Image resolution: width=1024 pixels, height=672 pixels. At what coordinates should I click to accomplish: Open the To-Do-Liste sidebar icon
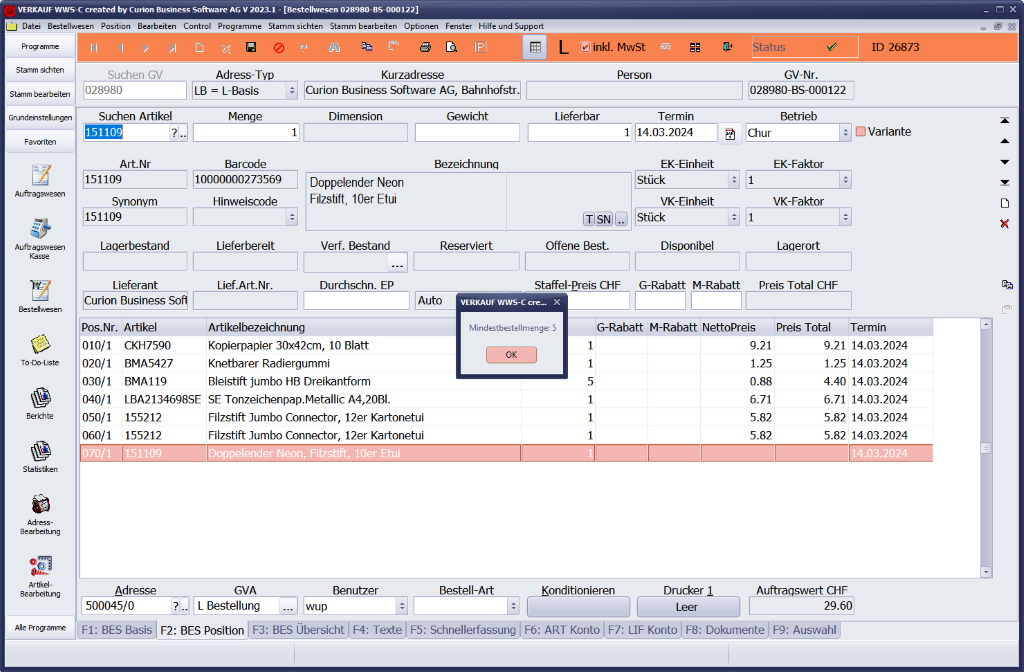click(x=41, y=344)
